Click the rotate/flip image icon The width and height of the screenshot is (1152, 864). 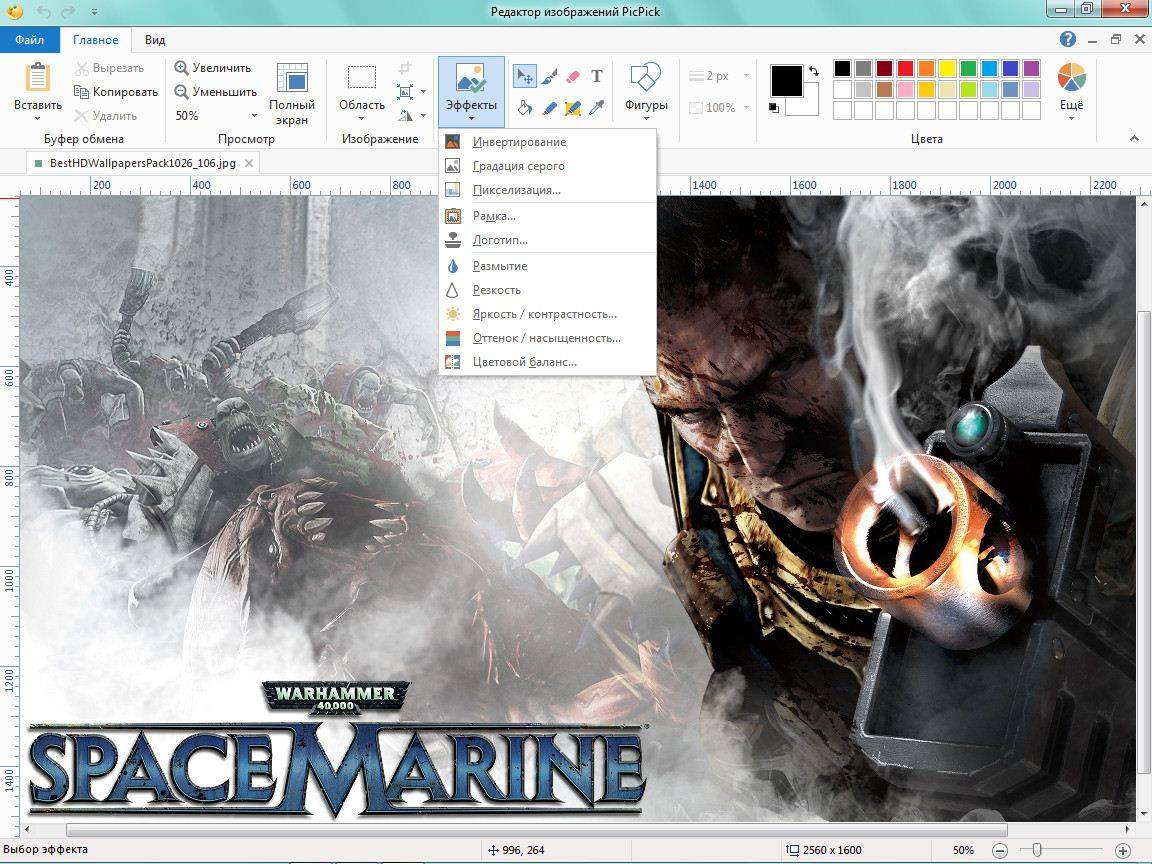click(x=405, y=115)
